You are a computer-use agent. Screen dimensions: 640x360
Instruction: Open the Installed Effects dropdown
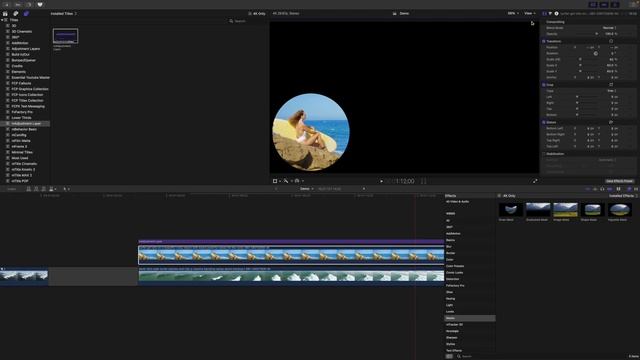point(623,196)
